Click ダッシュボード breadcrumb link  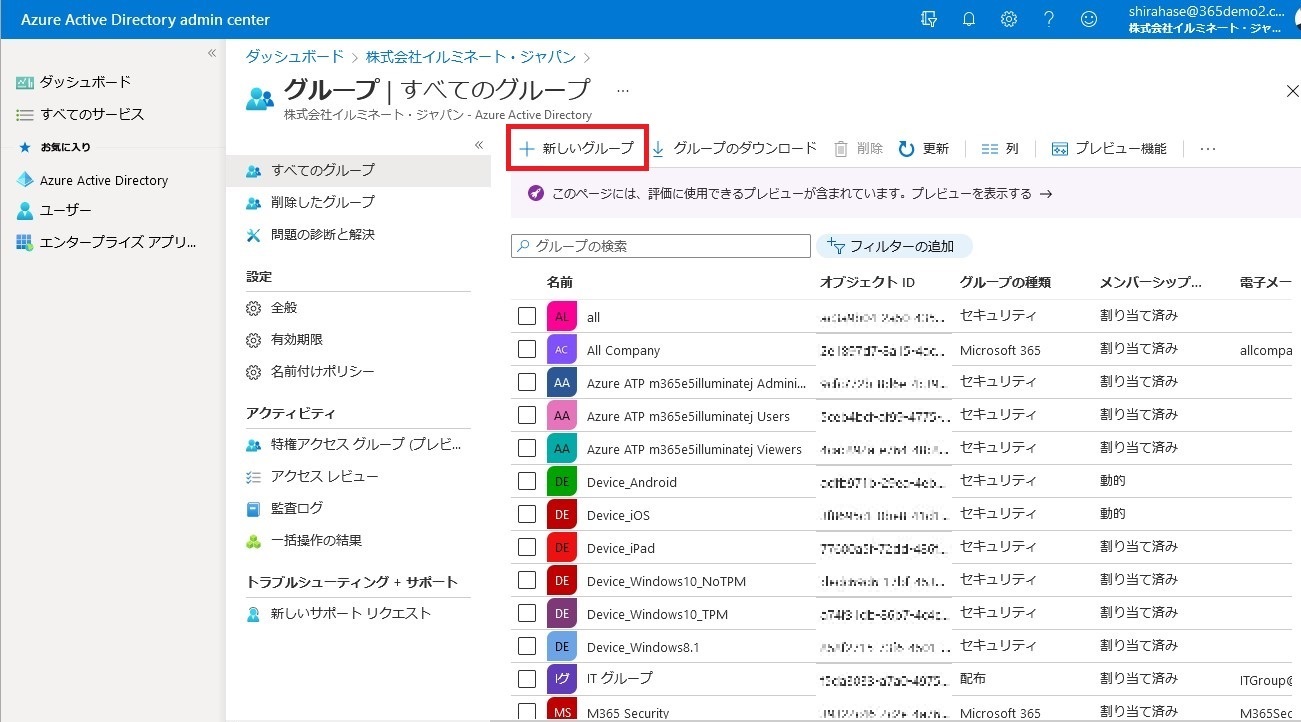[295, 57]
